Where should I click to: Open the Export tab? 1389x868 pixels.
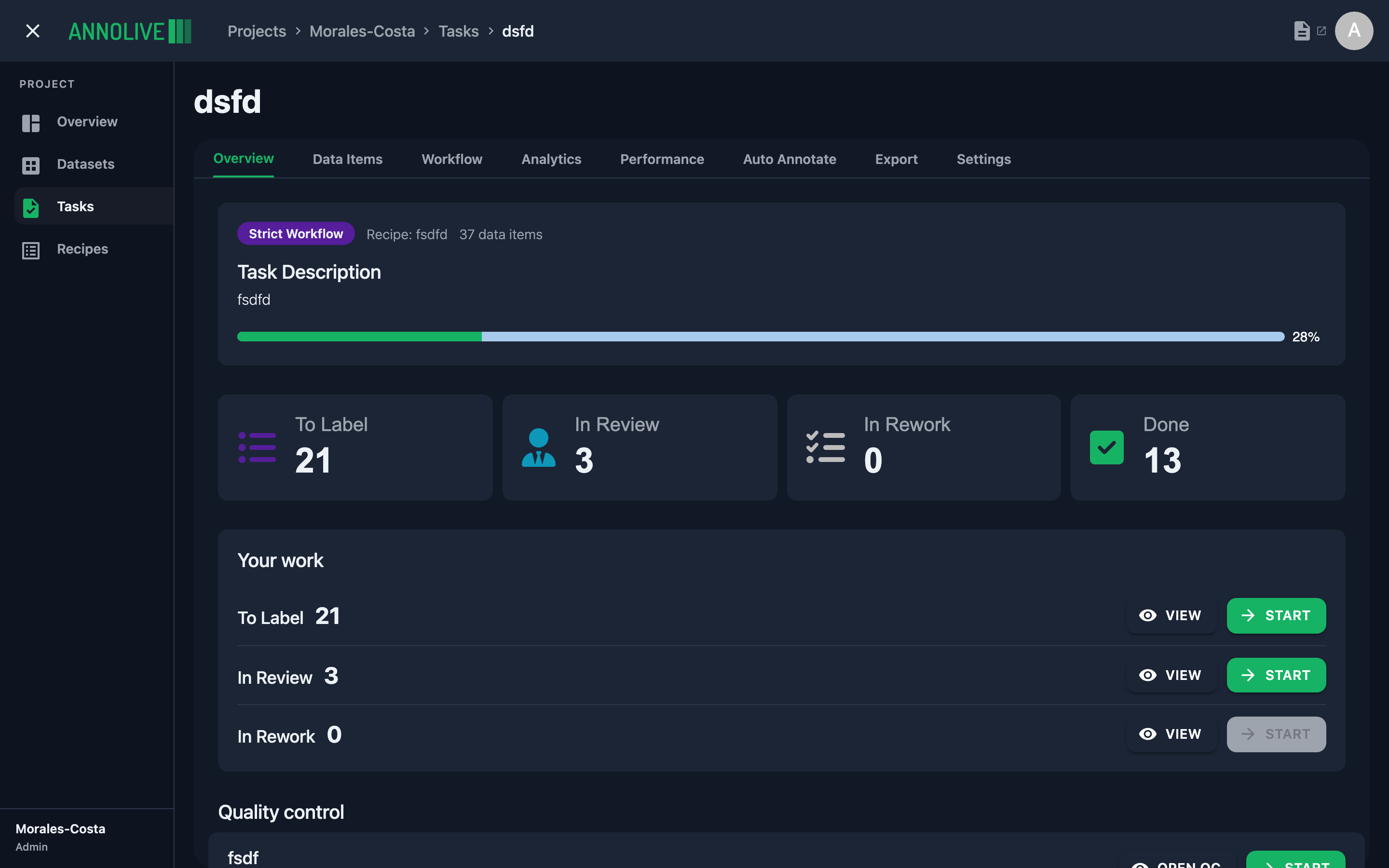[896, 159]
